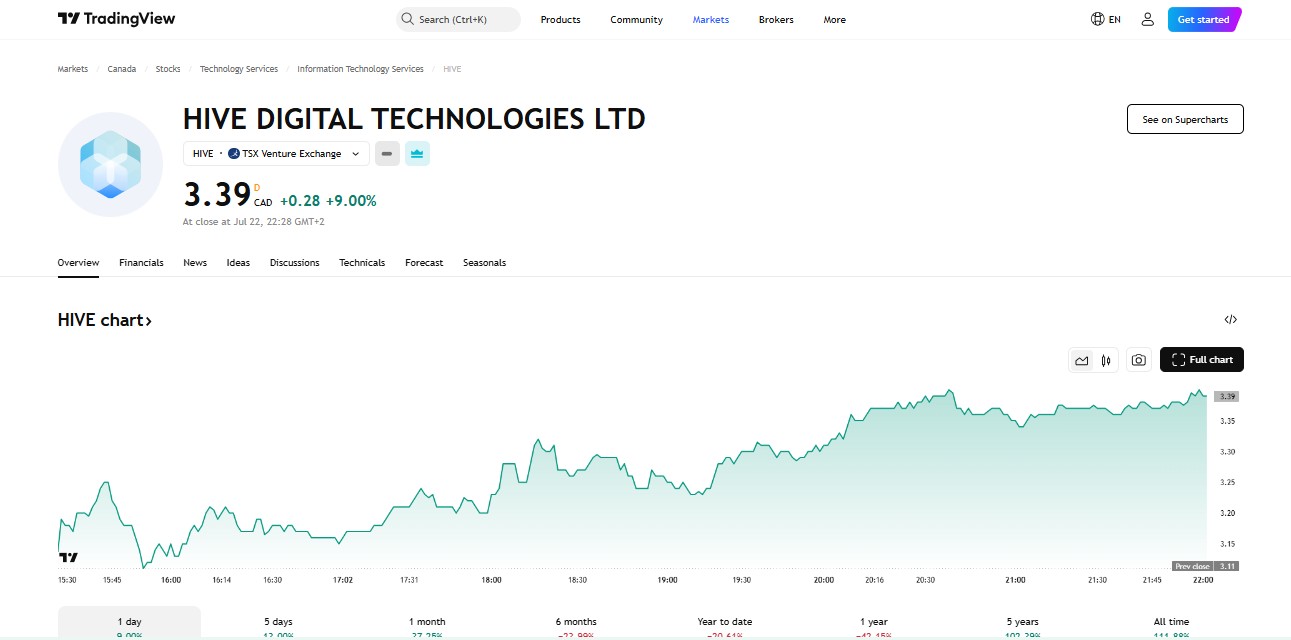Viewport: 1291px width, 640px height.
Task: Select the Overview tab
Action: 78,262
